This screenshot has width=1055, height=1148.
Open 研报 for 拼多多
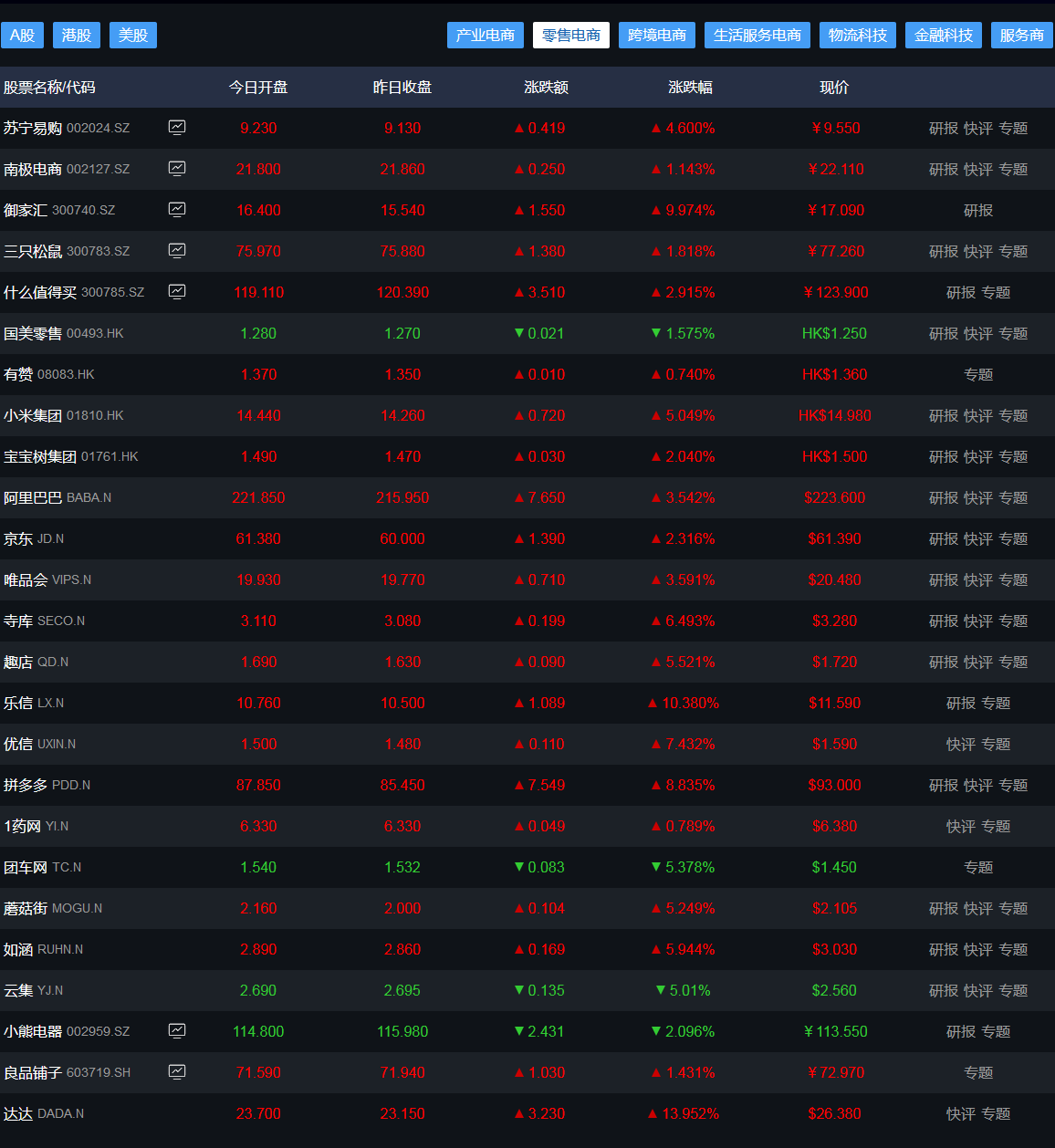tap(944, 786)
